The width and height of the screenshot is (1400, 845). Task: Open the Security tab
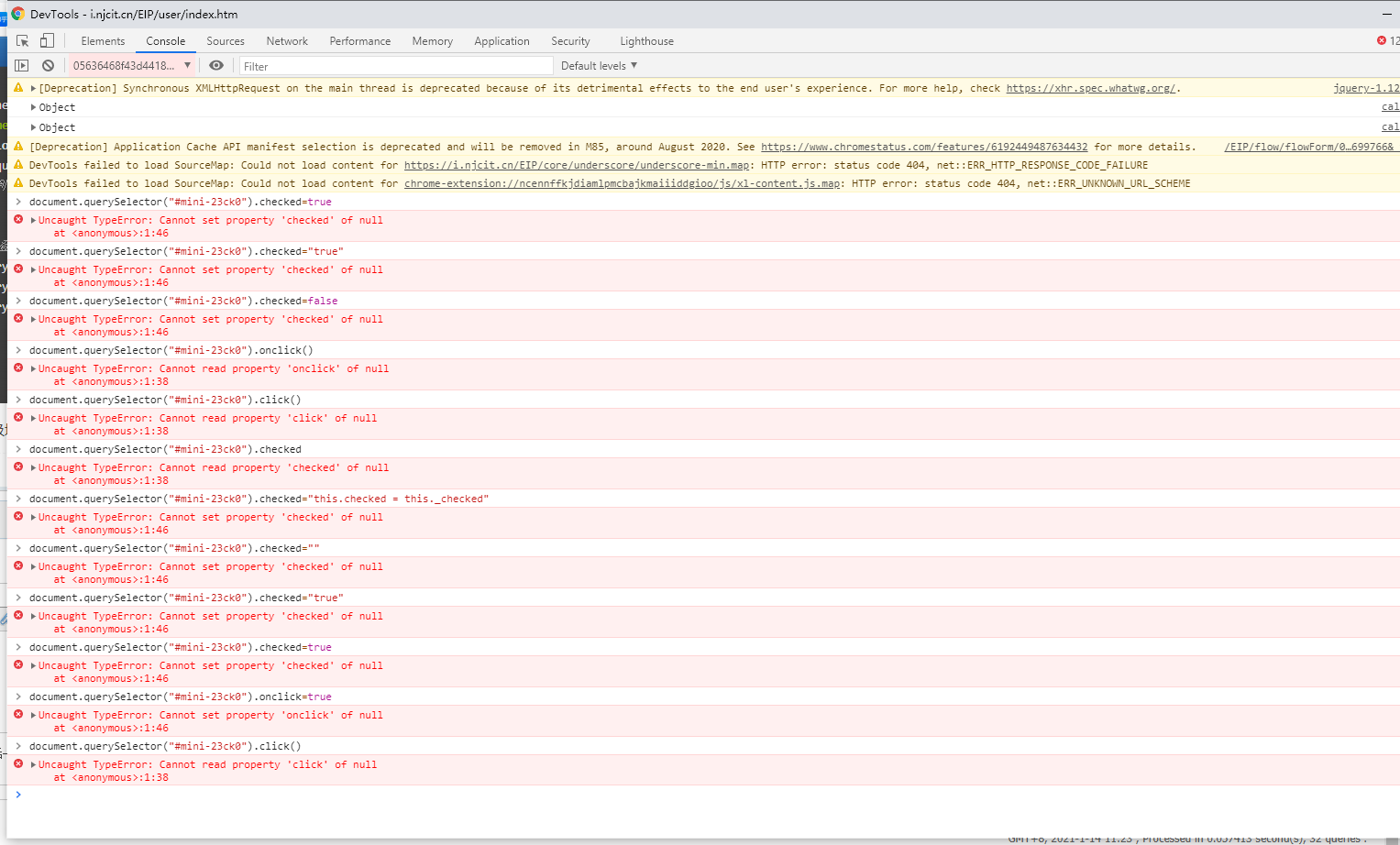pyautogui.click(x=570, y=41)
